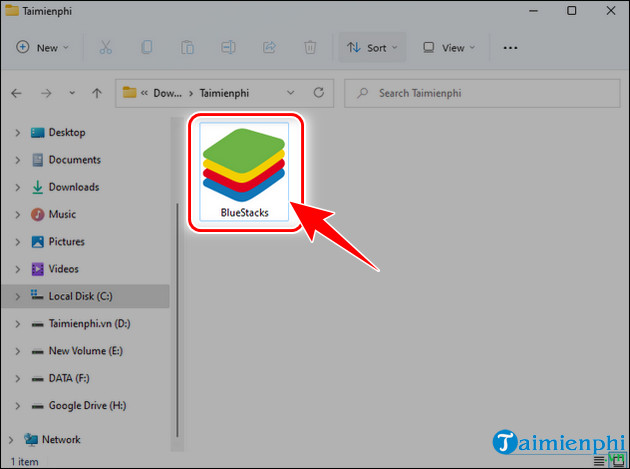Open the View dropdown menu
The height and width of the screenshot is (469, 630).
449,48
